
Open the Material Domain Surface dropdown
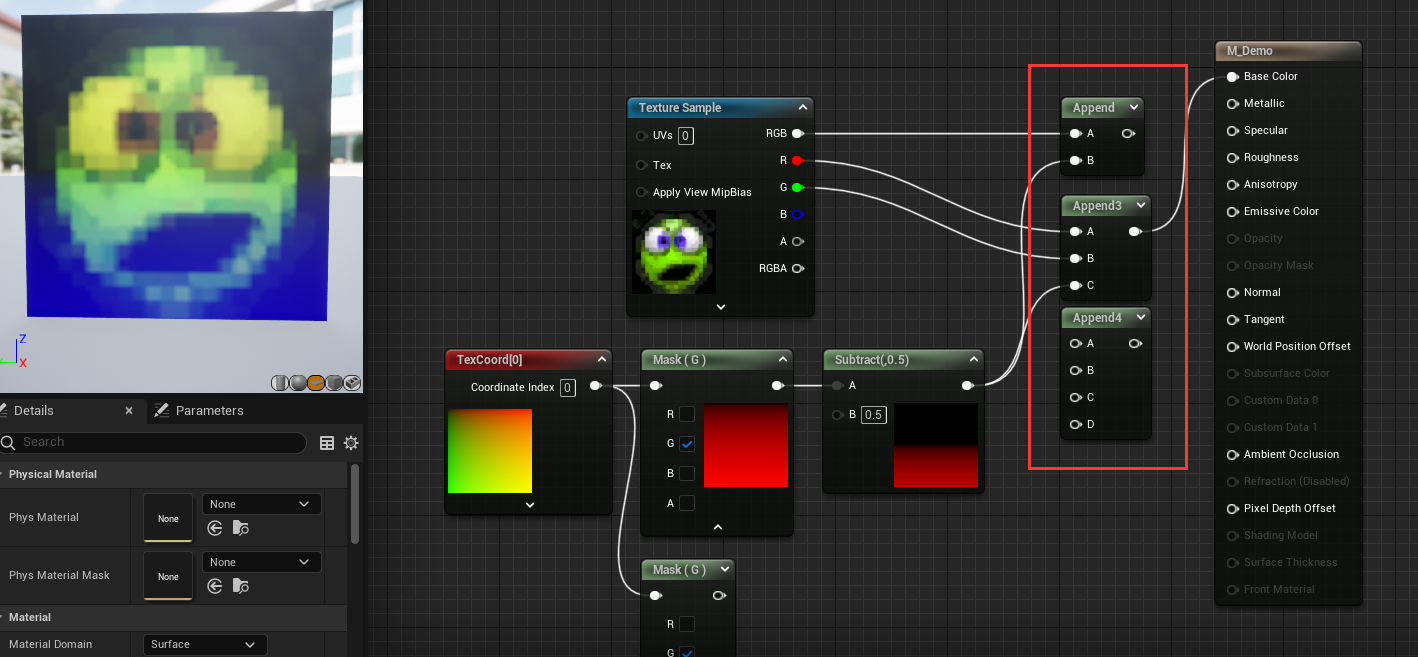coord(205,645)
